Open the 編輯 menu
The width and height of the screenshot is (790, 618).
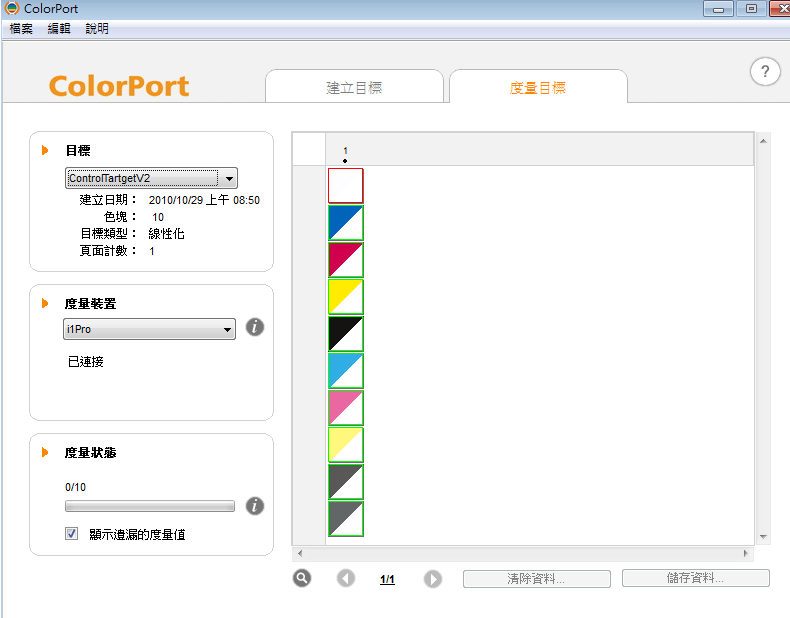point(59,29)
